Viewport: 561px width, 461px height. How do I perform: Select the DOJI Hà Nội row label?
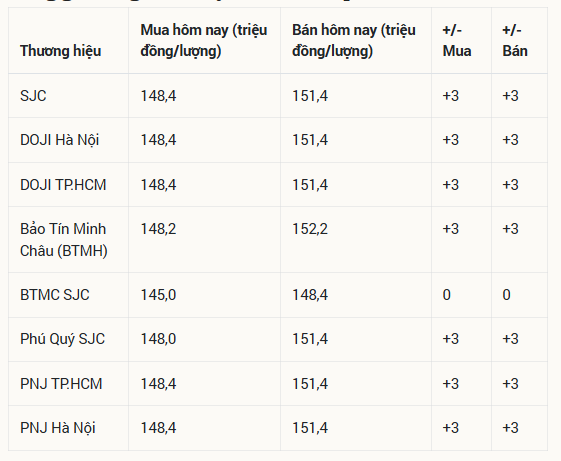(x=59, y=140)
